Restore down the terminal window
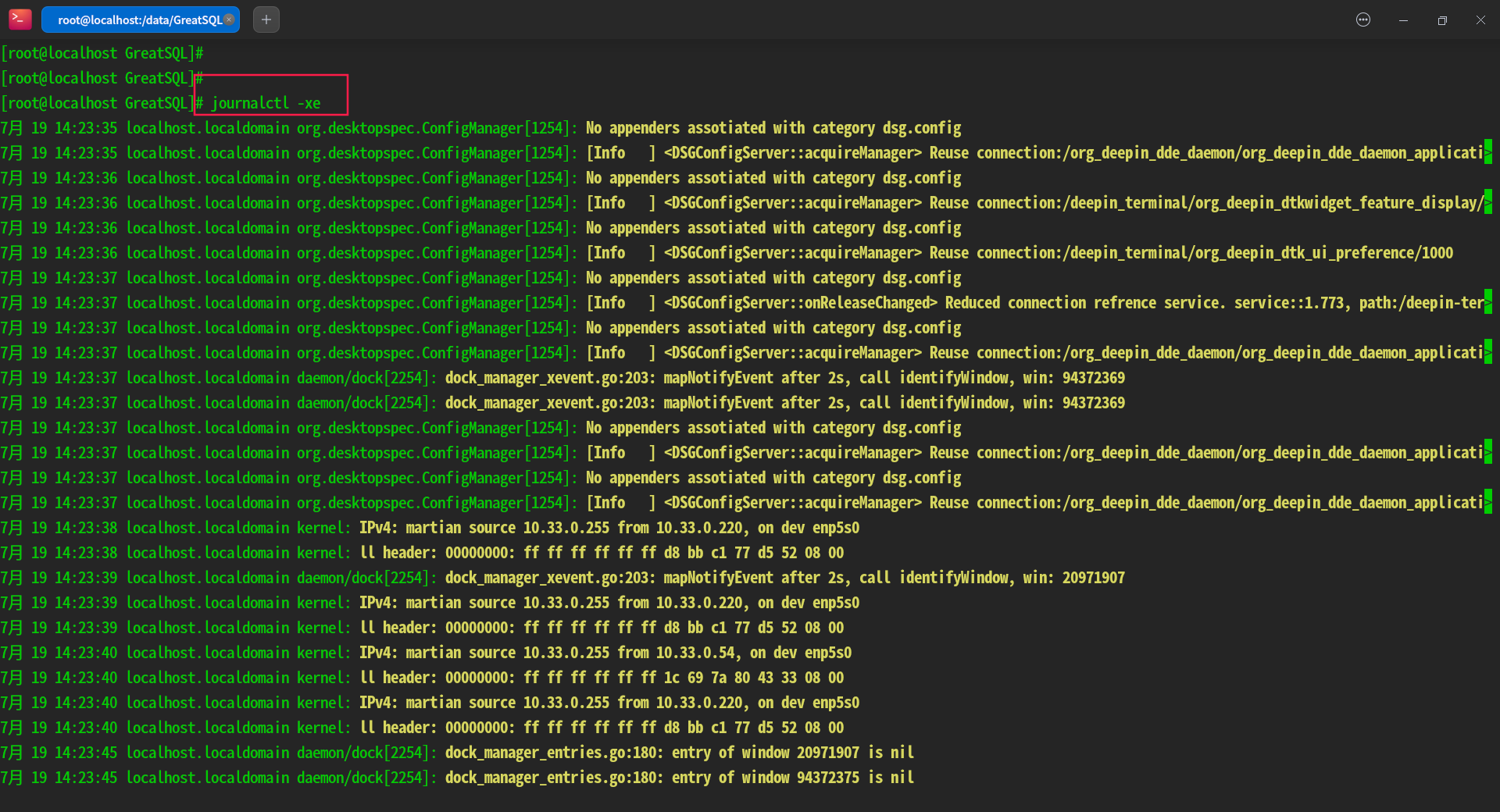 coord(1442,20)
